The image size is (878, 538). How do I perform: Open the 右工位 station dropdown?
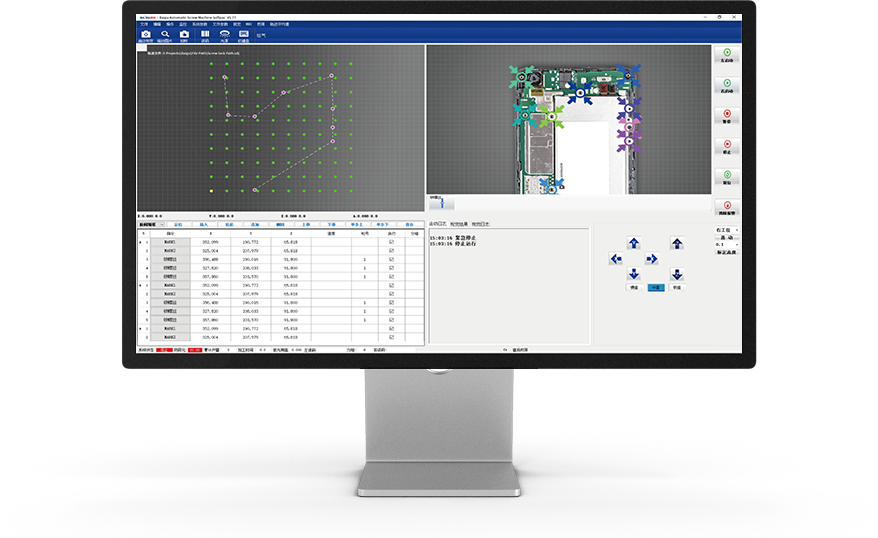coord(727,230)
